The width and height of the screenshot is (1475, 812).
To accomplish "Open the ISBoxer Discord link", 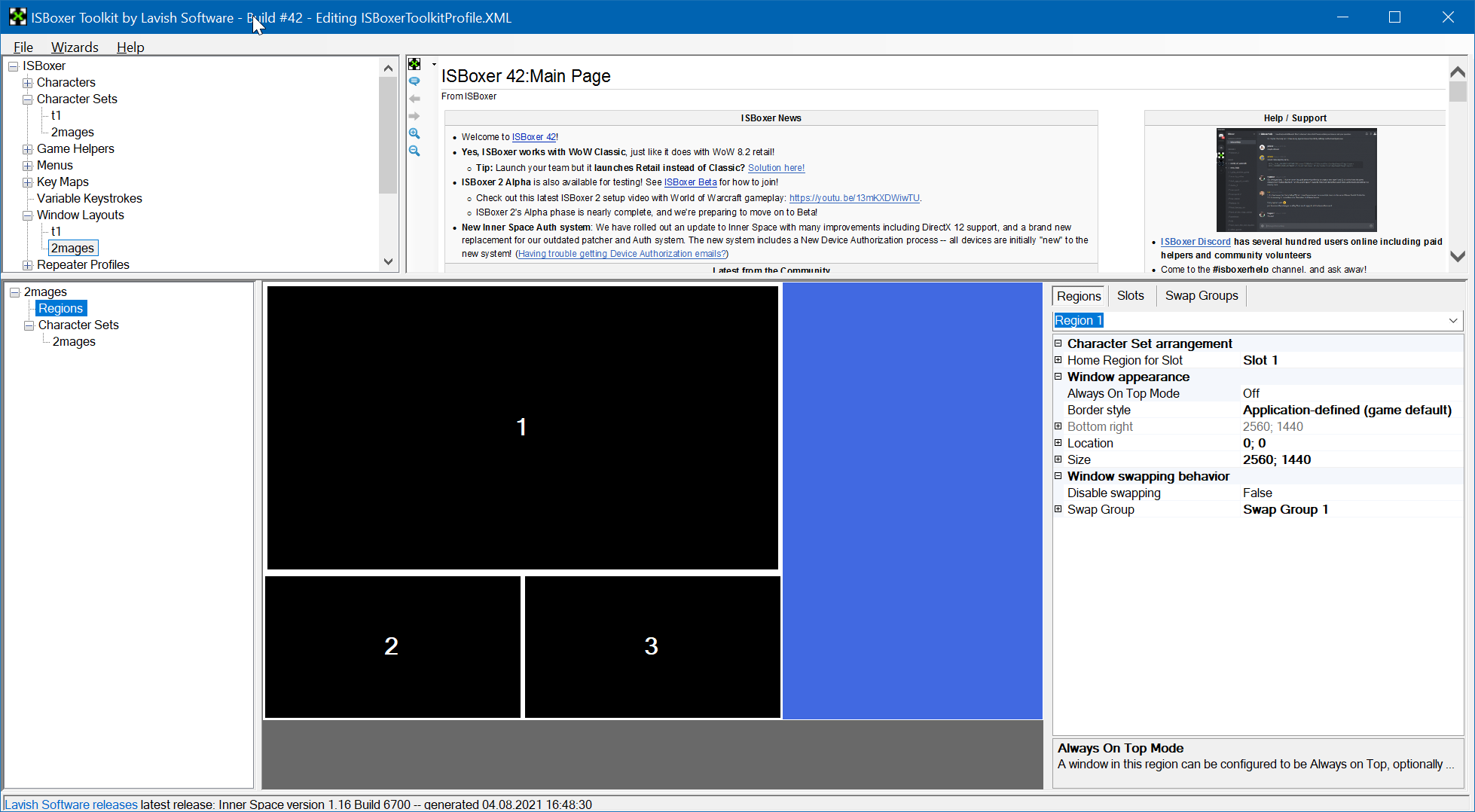I will (1196, 242).
